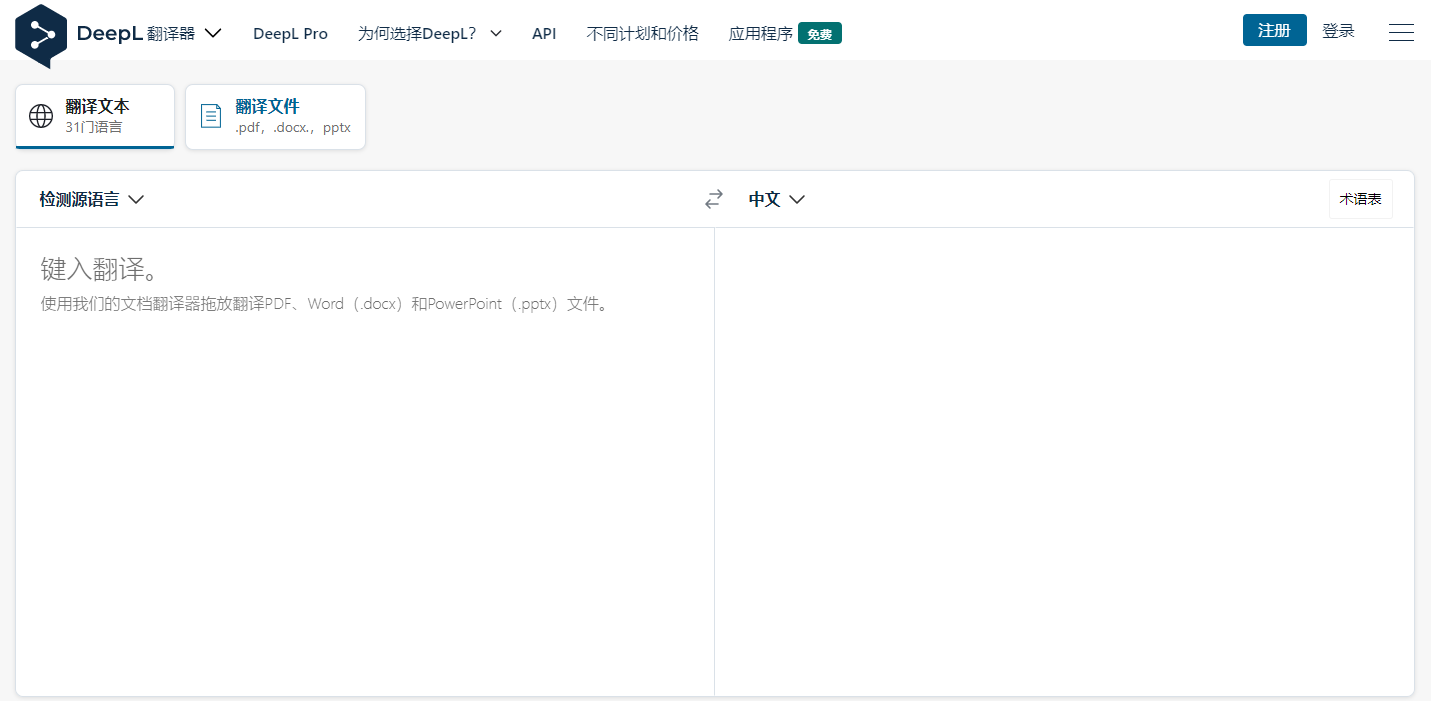Switch to the 翻译文件 tab
This screenshot has width=1431, height=701.
point(275,116)
